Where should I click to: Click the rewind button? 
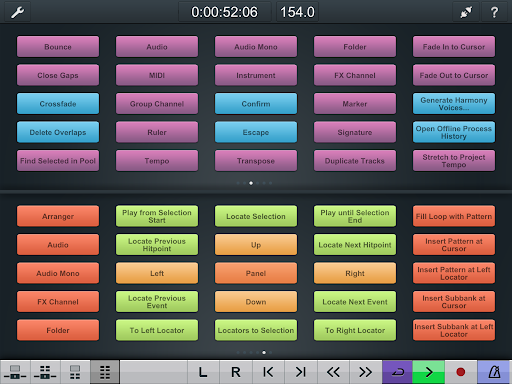[333, 372]
